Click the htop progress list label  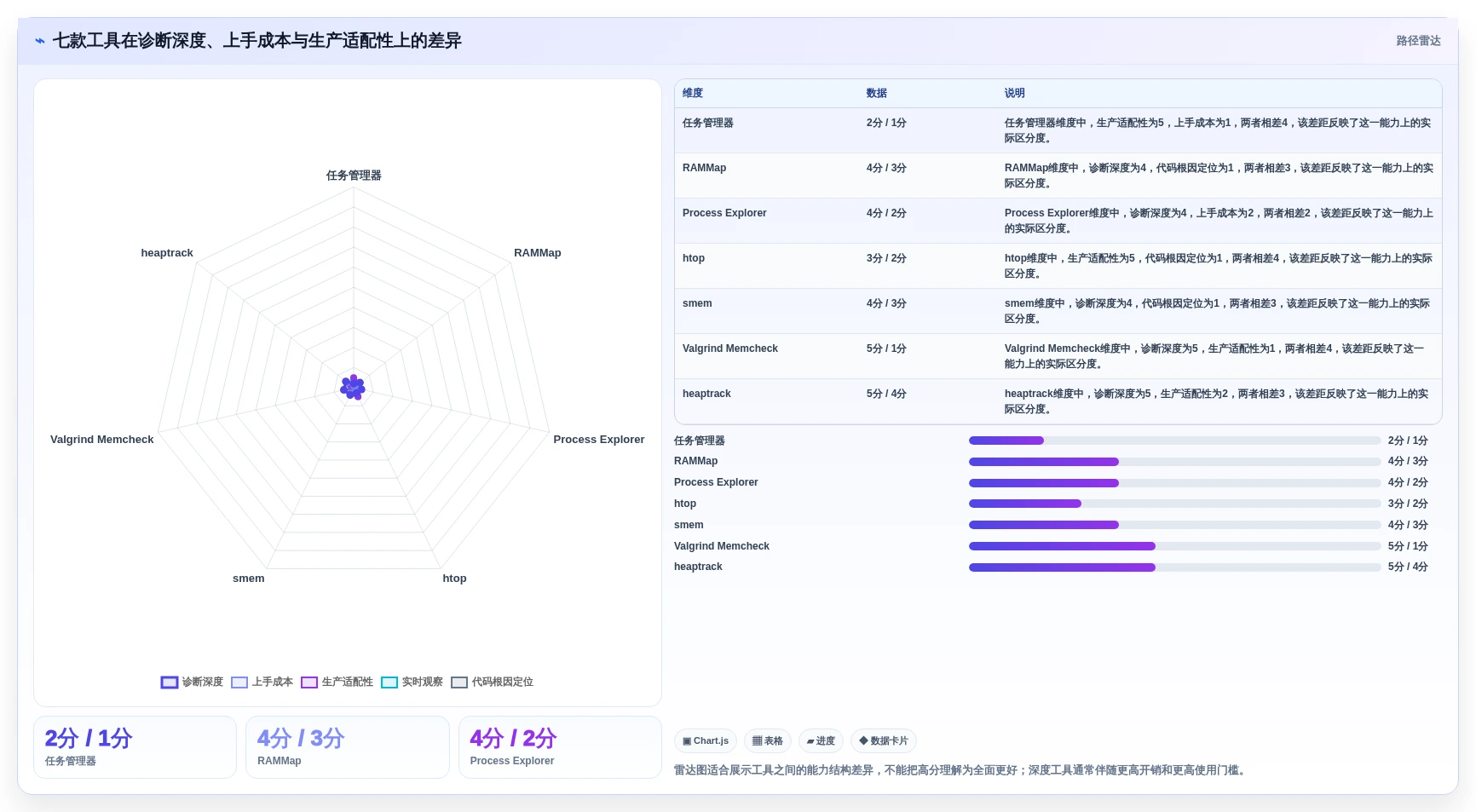685,504
